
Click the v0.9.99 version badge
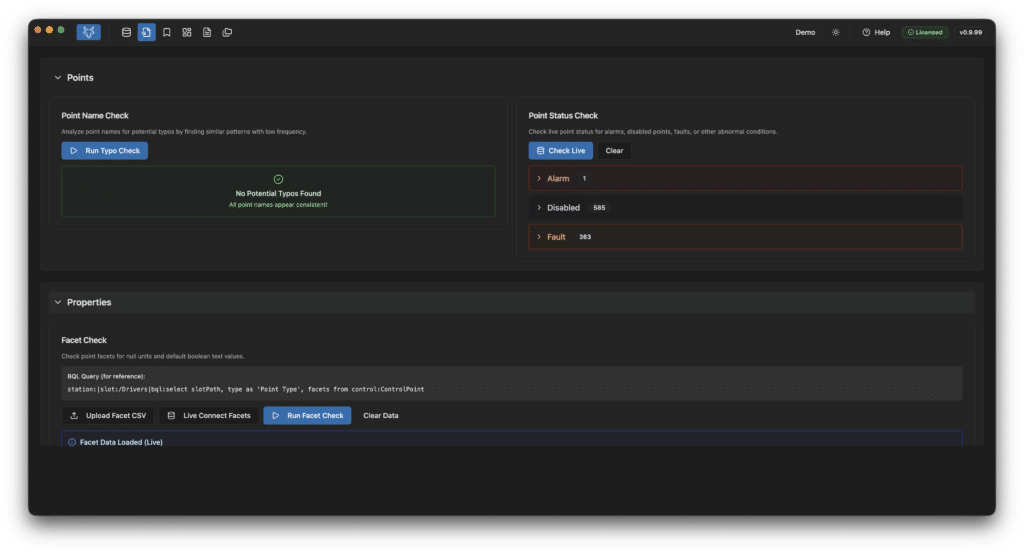[970, 32]
